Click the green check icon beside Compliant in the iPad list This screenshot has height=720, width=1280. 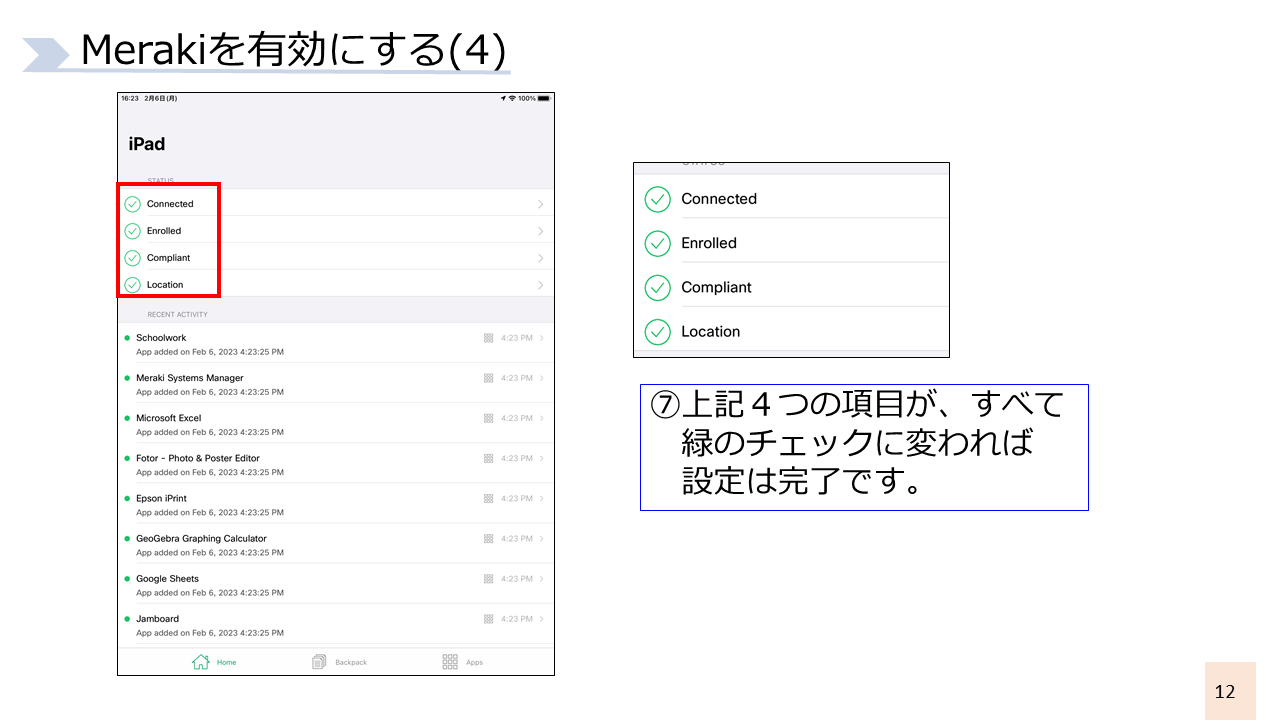pyautogui.click(x=132, y=258)
